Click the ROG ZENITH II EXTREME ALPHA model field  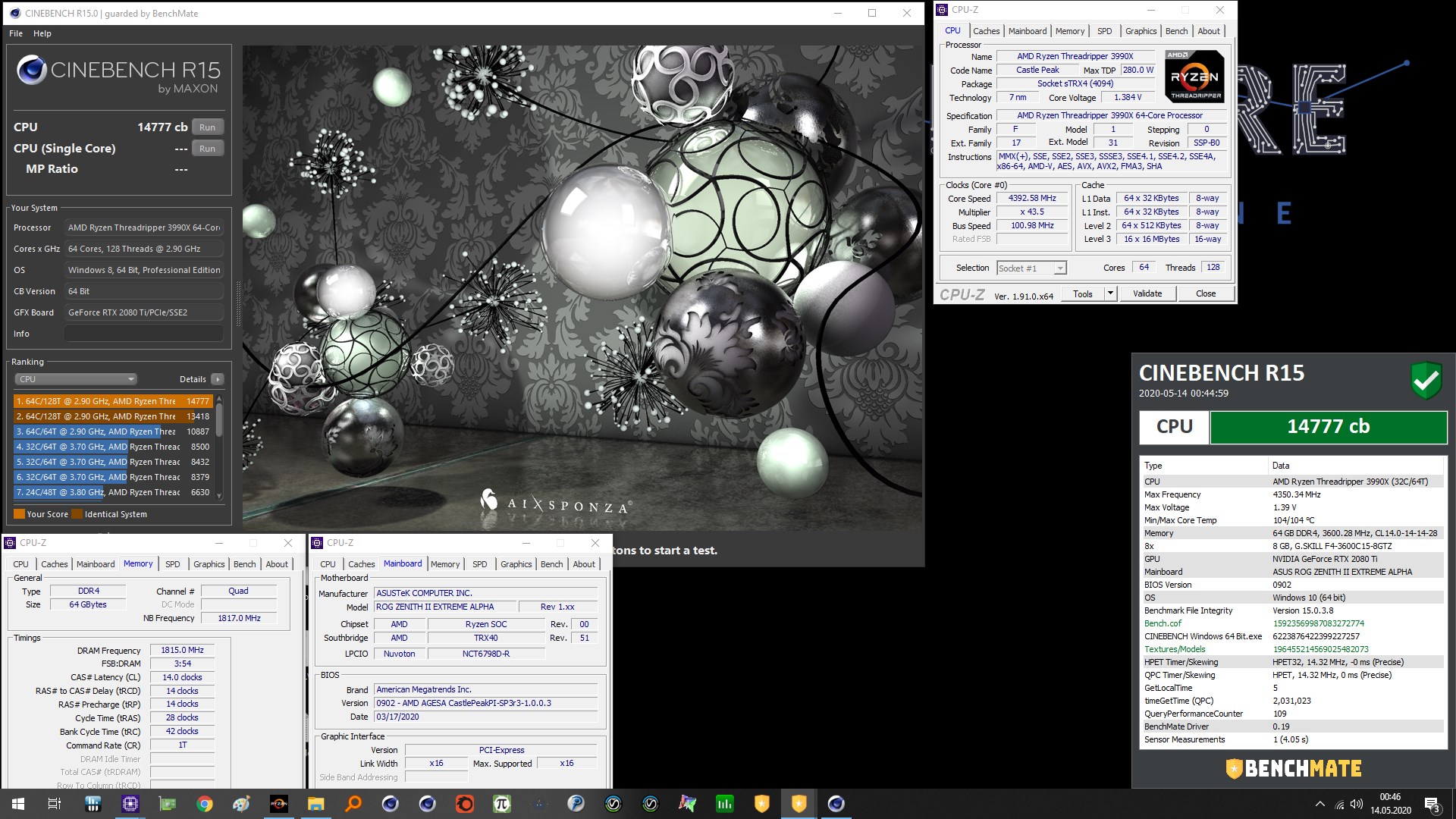(444, 607)
